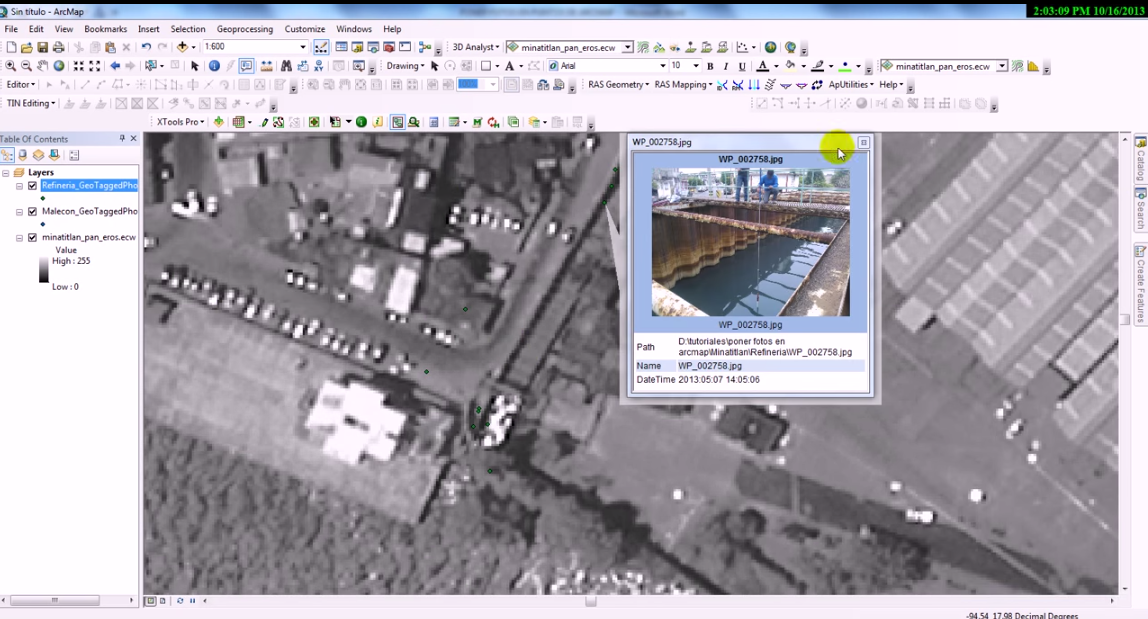Toggle the HTML Popup tool

click(246, 66)
